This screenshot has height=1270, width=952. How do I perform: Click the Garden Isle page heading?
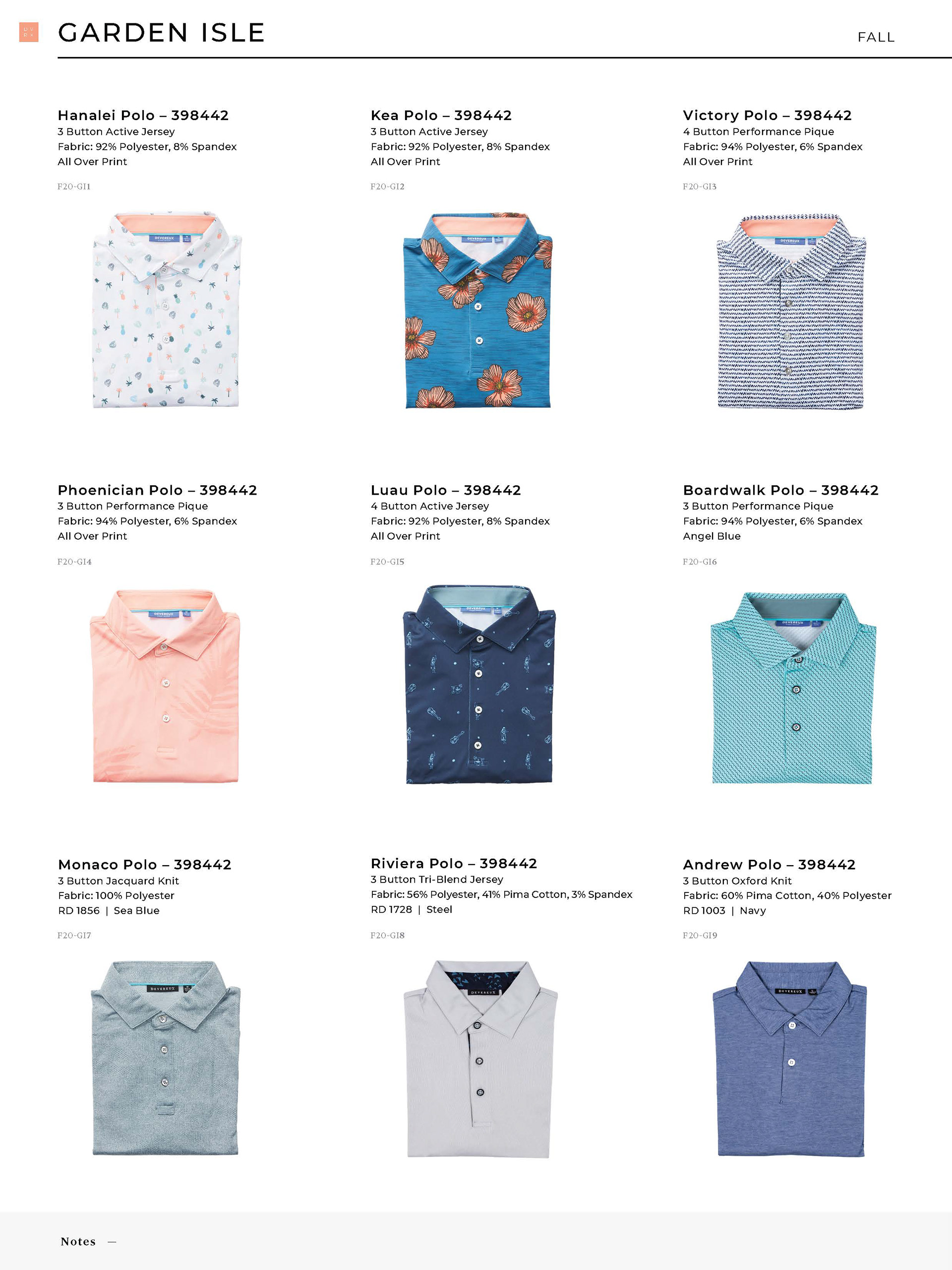(161, 33)
